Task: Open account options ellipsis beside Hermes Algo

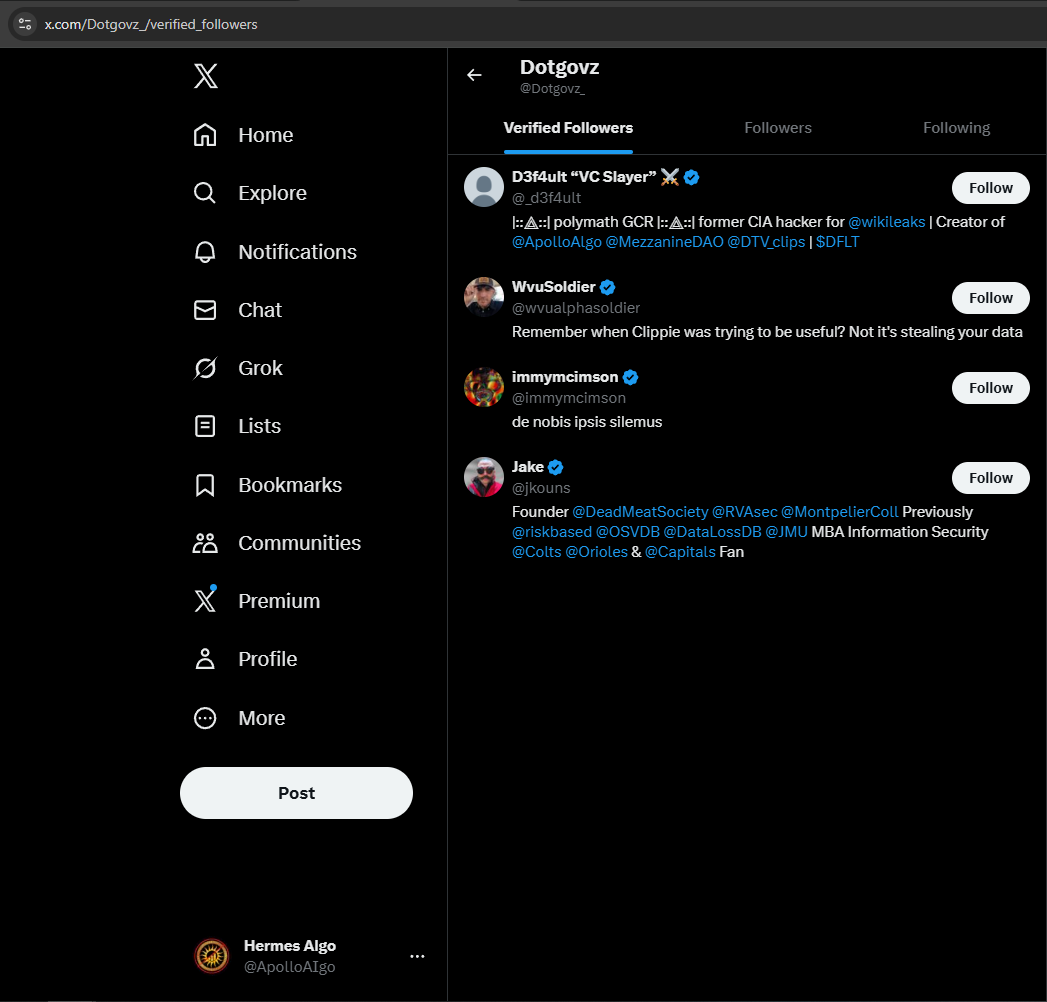Action: pyautogui.click(x=417, y=956)
